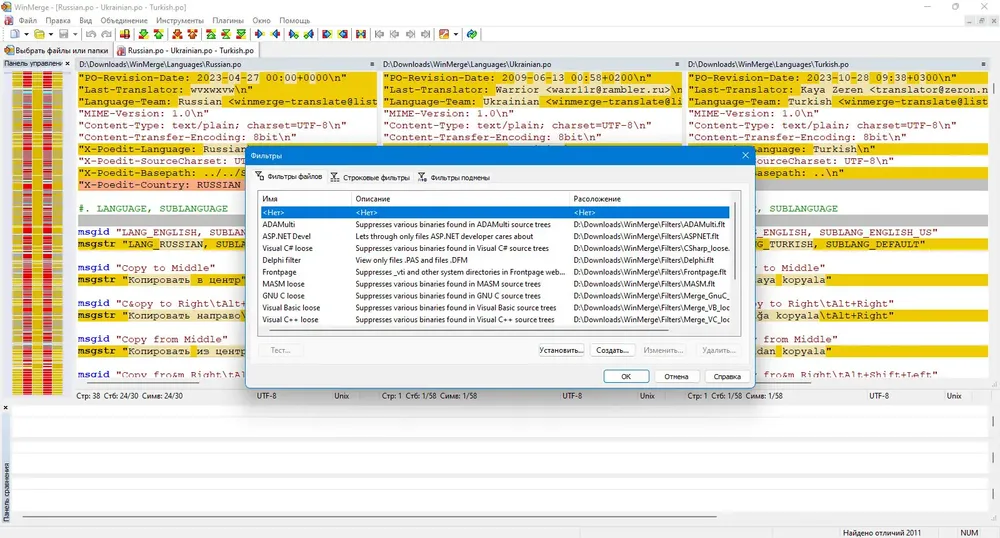Click the Save diskette toolbar icon
The height and width of the screenshot is (538, 1000).
64,34
